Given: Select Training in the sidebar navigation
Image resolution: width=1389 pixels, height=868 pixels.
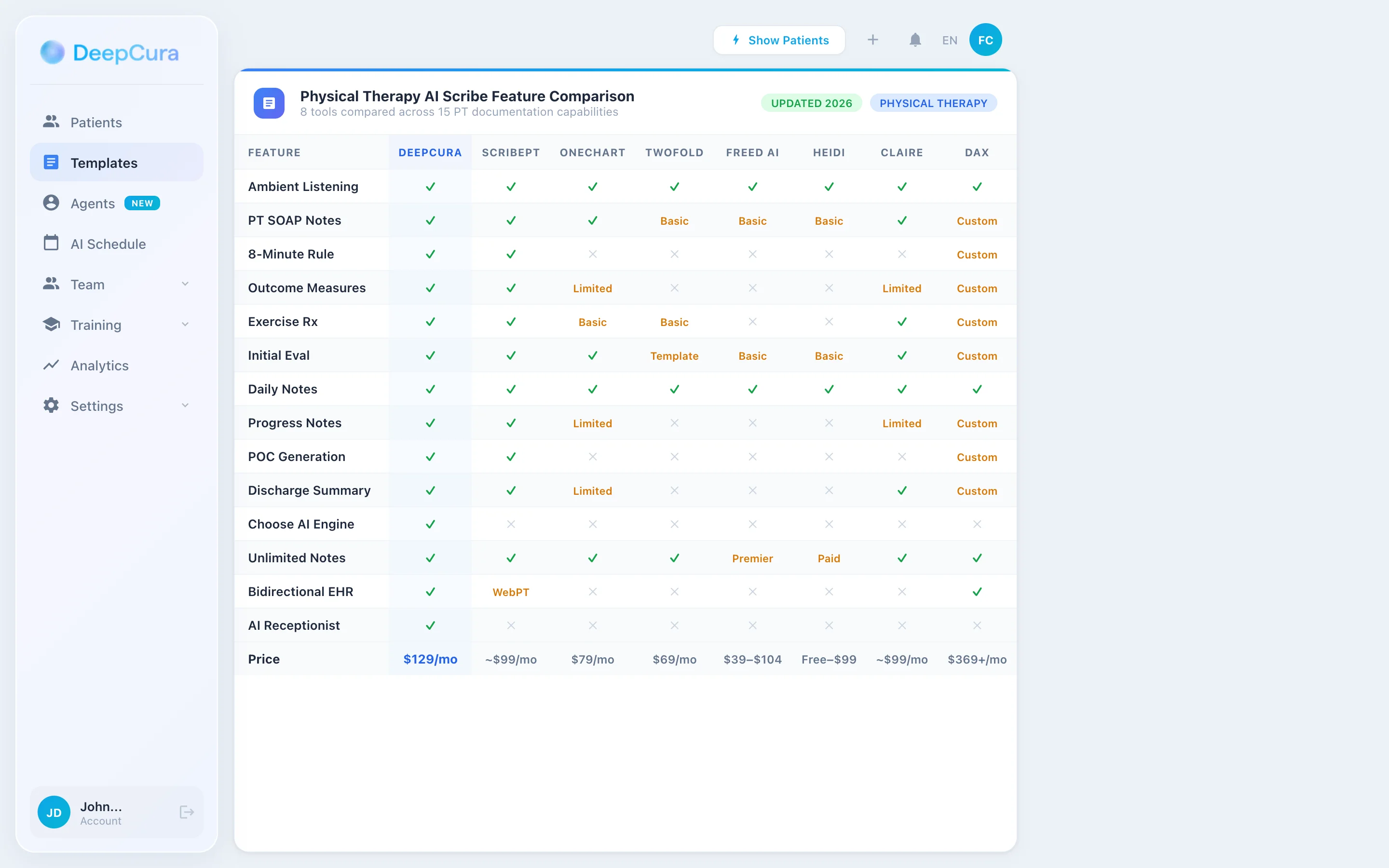Looking at the screenshot, I should (97, 325).
